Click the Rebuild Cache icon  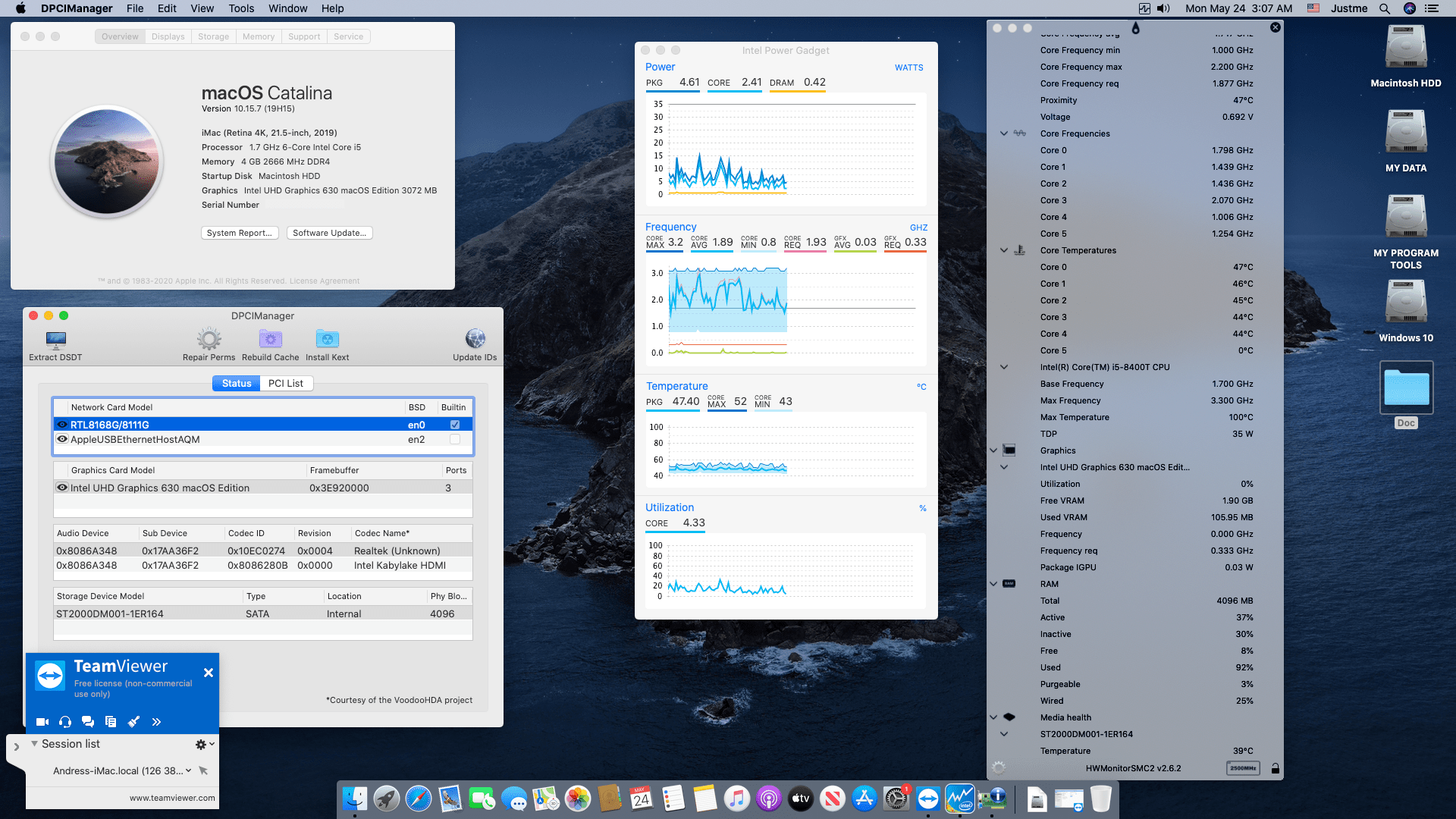tap(270, 338)
